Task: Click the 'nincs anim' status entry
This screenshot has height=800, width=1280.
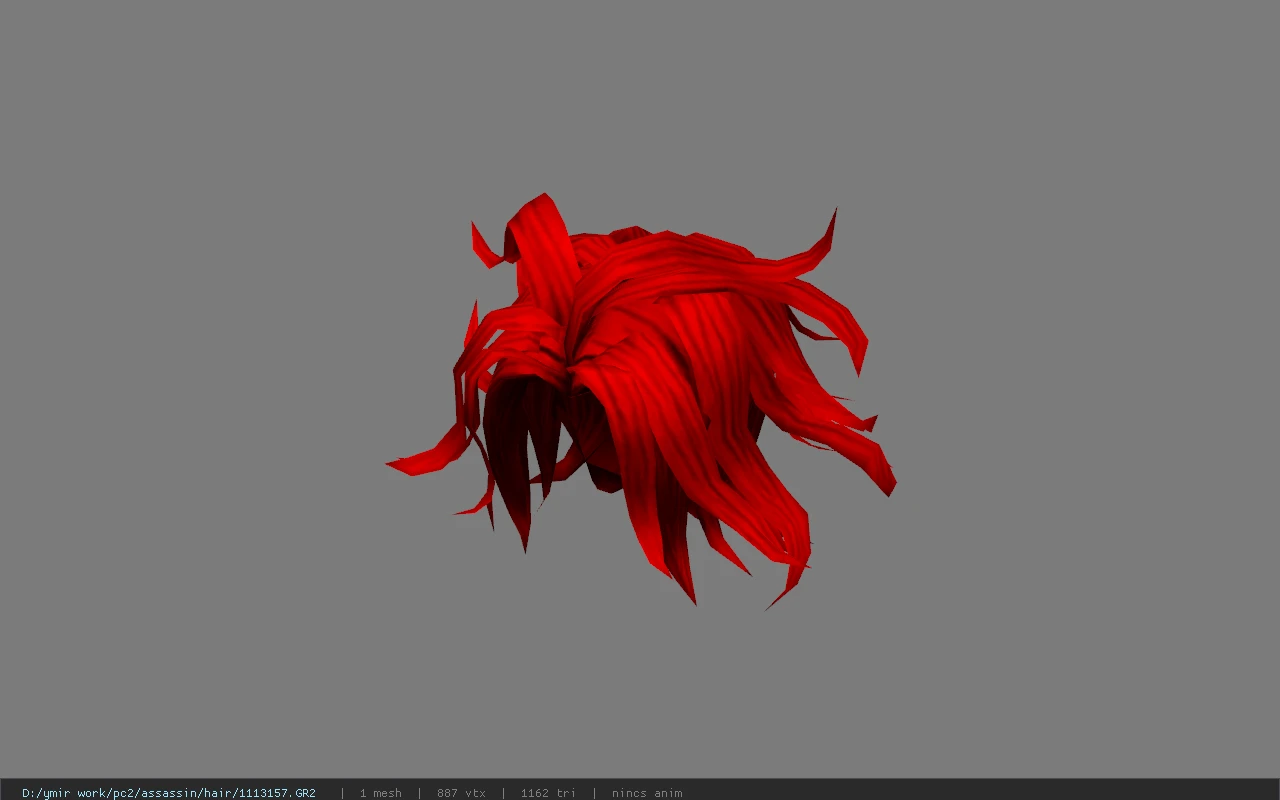Action: (x=647, y=793)
